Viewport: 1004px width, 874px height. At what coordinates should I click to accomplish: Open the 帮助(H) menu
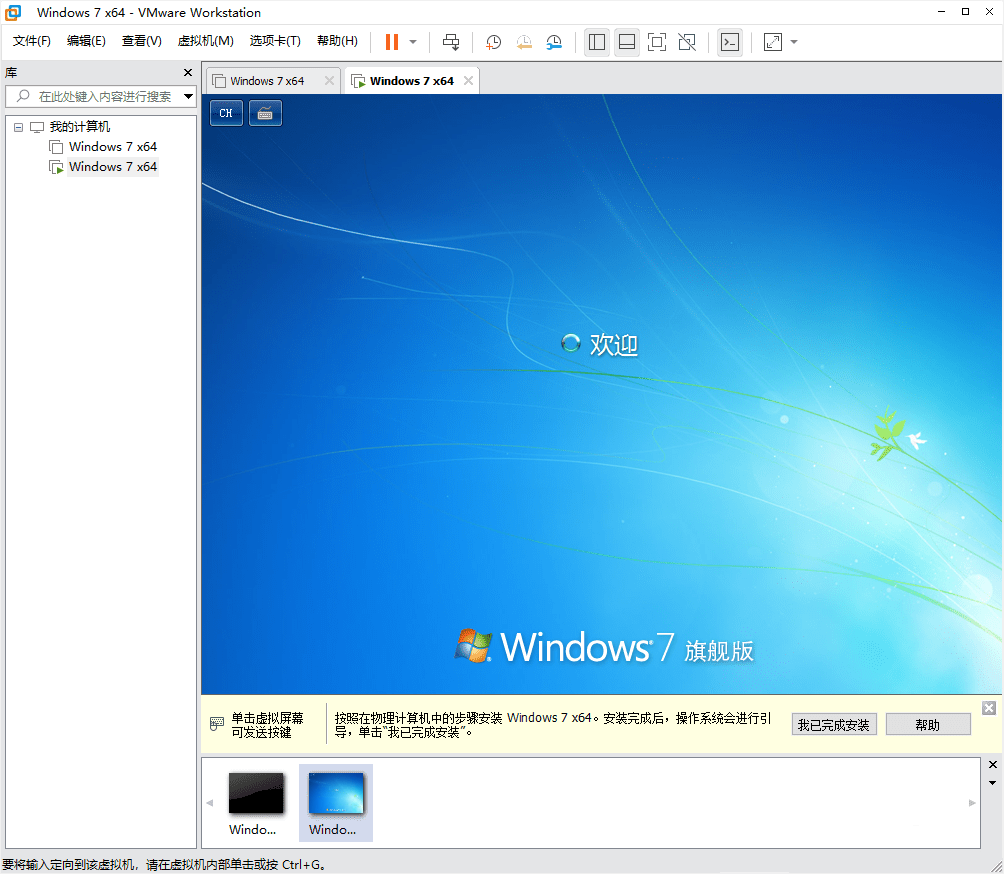tap(337, 41)
